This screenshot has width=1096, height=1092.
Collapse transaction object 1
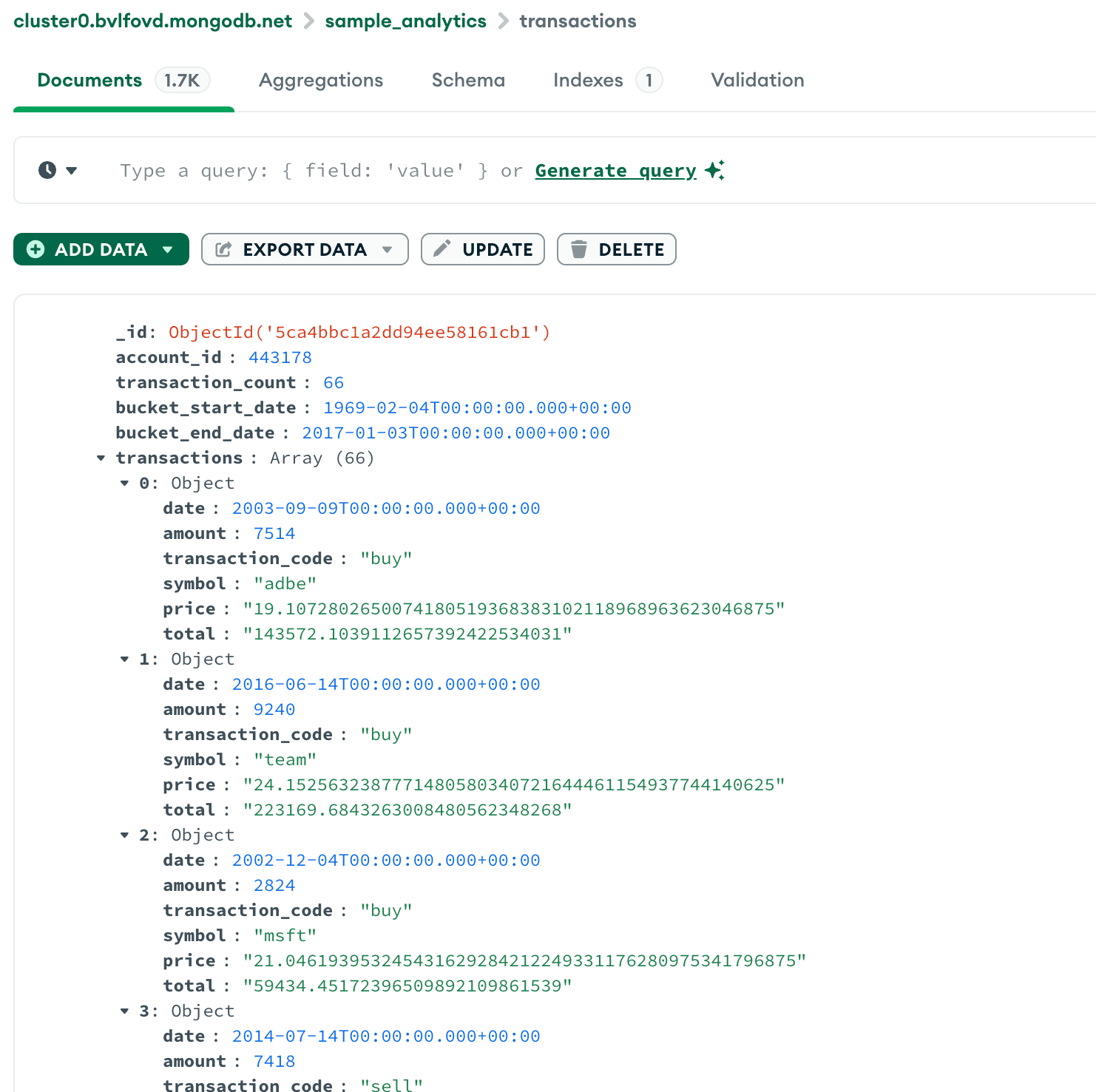click(124, 659)
